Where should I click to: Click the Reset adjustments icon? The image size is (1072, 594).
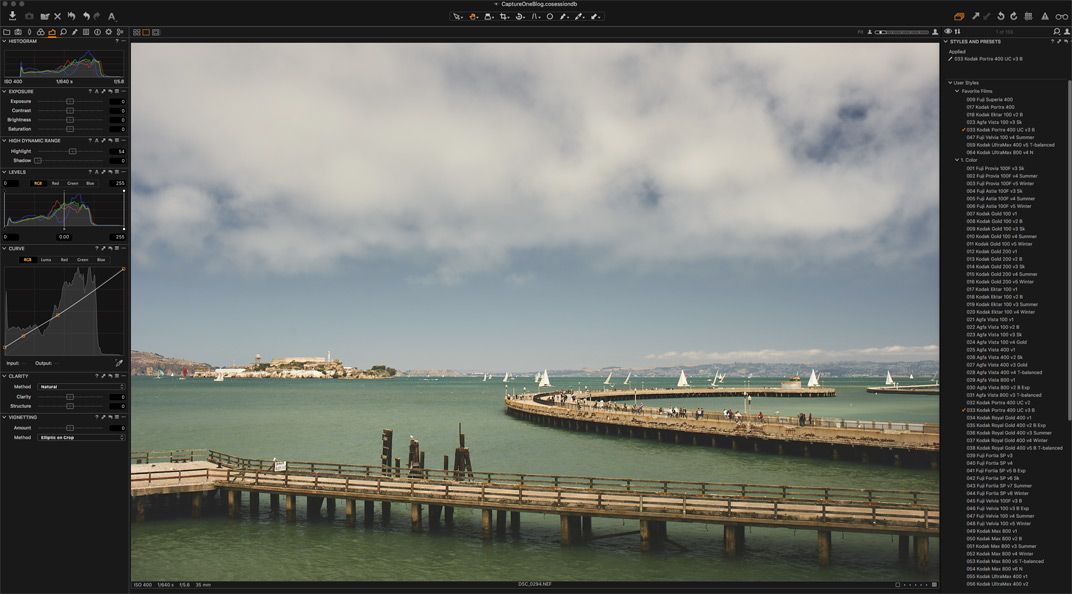(x=71, y=16)
